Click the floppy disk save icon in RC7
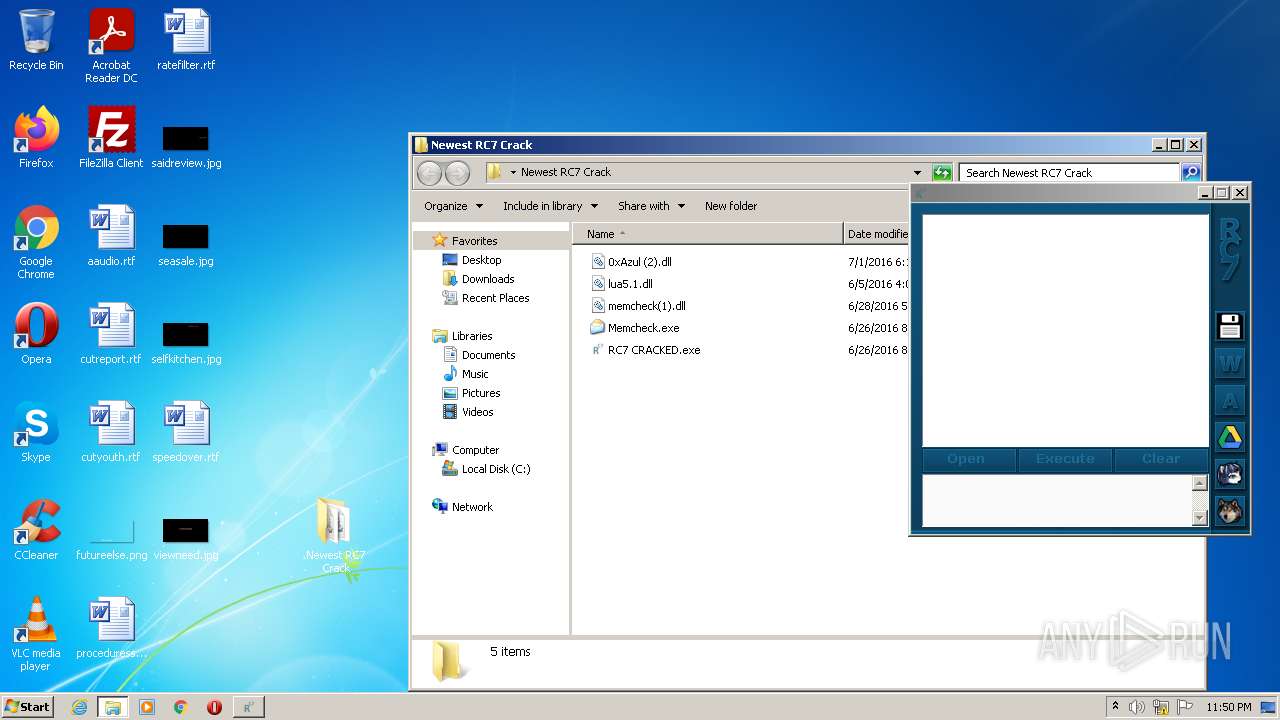This screenshot has height=720, width=1280. (1229, 326)
